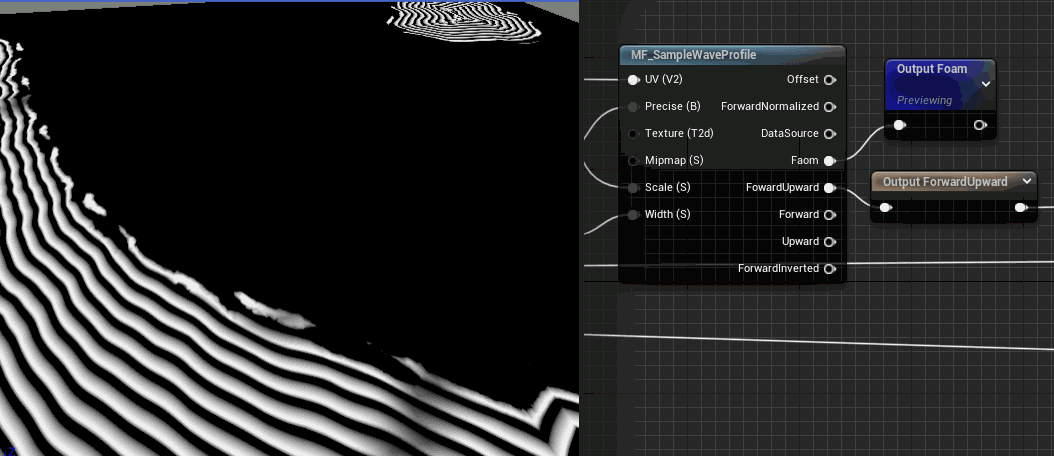Screen dimensions: 1054x456
Task: Click the Scale (S) input pin
Action: 633,188
